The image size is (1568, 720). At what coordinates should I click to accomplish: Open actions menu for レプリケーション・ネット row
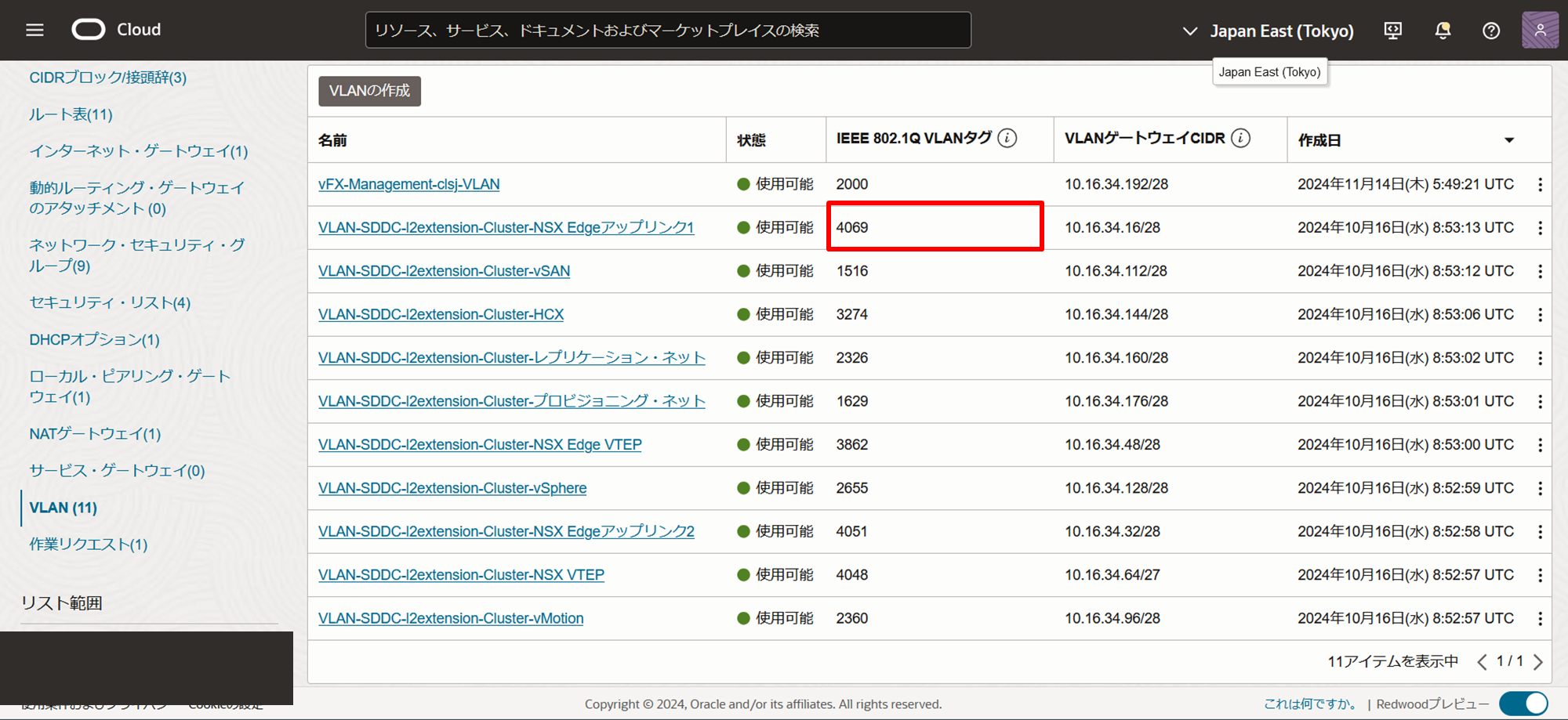coord(1540,358)
